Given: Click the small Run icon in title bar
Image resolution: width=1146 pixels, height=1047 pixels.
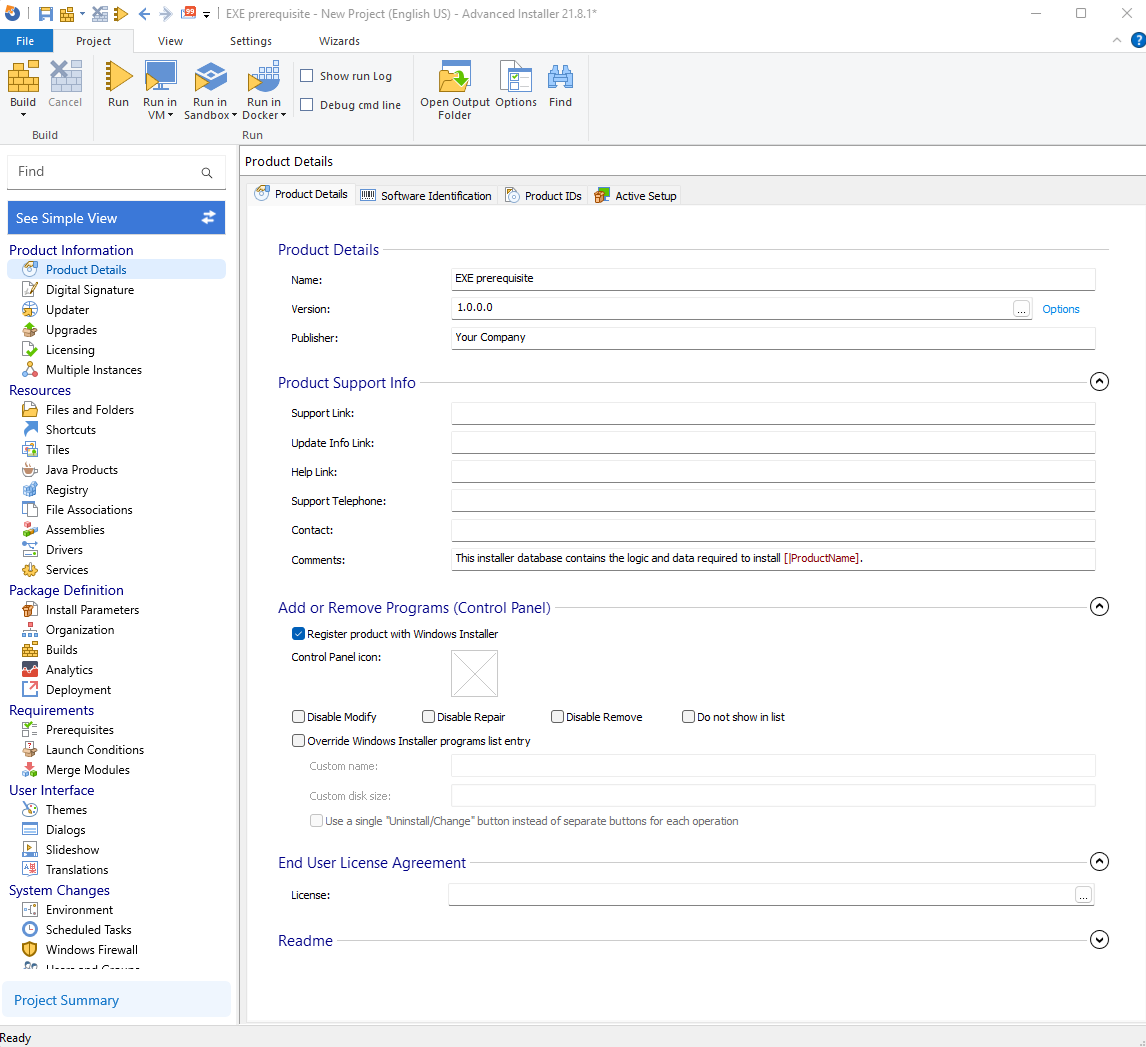Looking at the screenshot, I should [121, 13].
